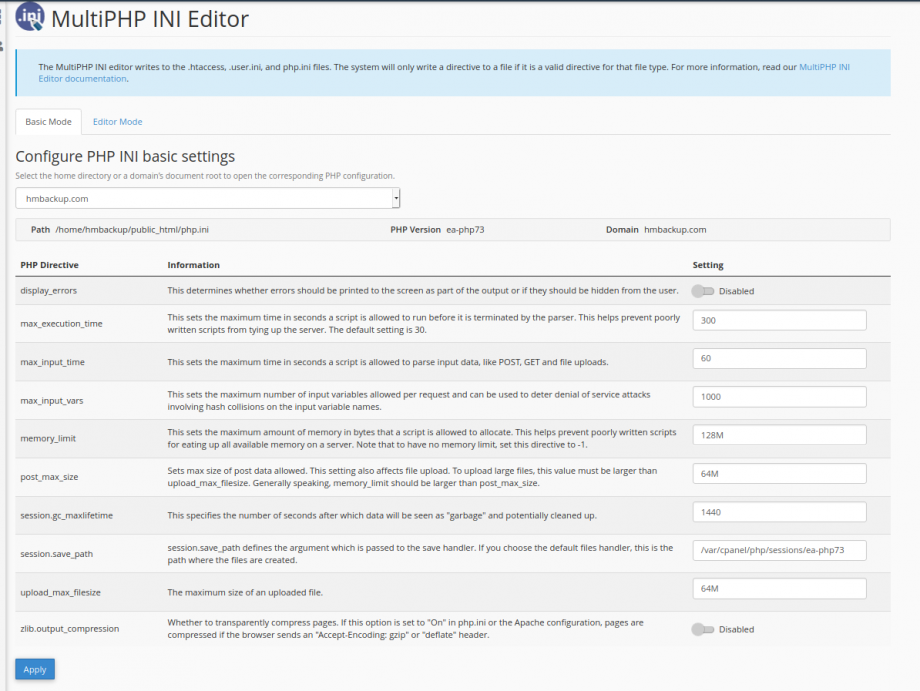Click the PHP Directive column header
This screenshot has height=691, width=920.
(49, 265)
